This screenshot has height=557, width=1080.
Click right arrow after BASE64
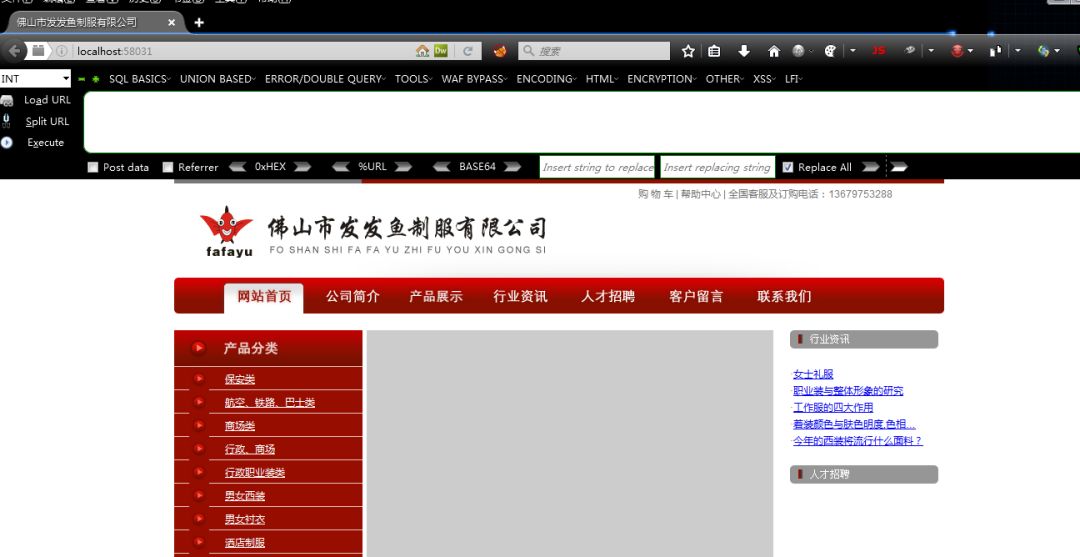click(512, 167)
